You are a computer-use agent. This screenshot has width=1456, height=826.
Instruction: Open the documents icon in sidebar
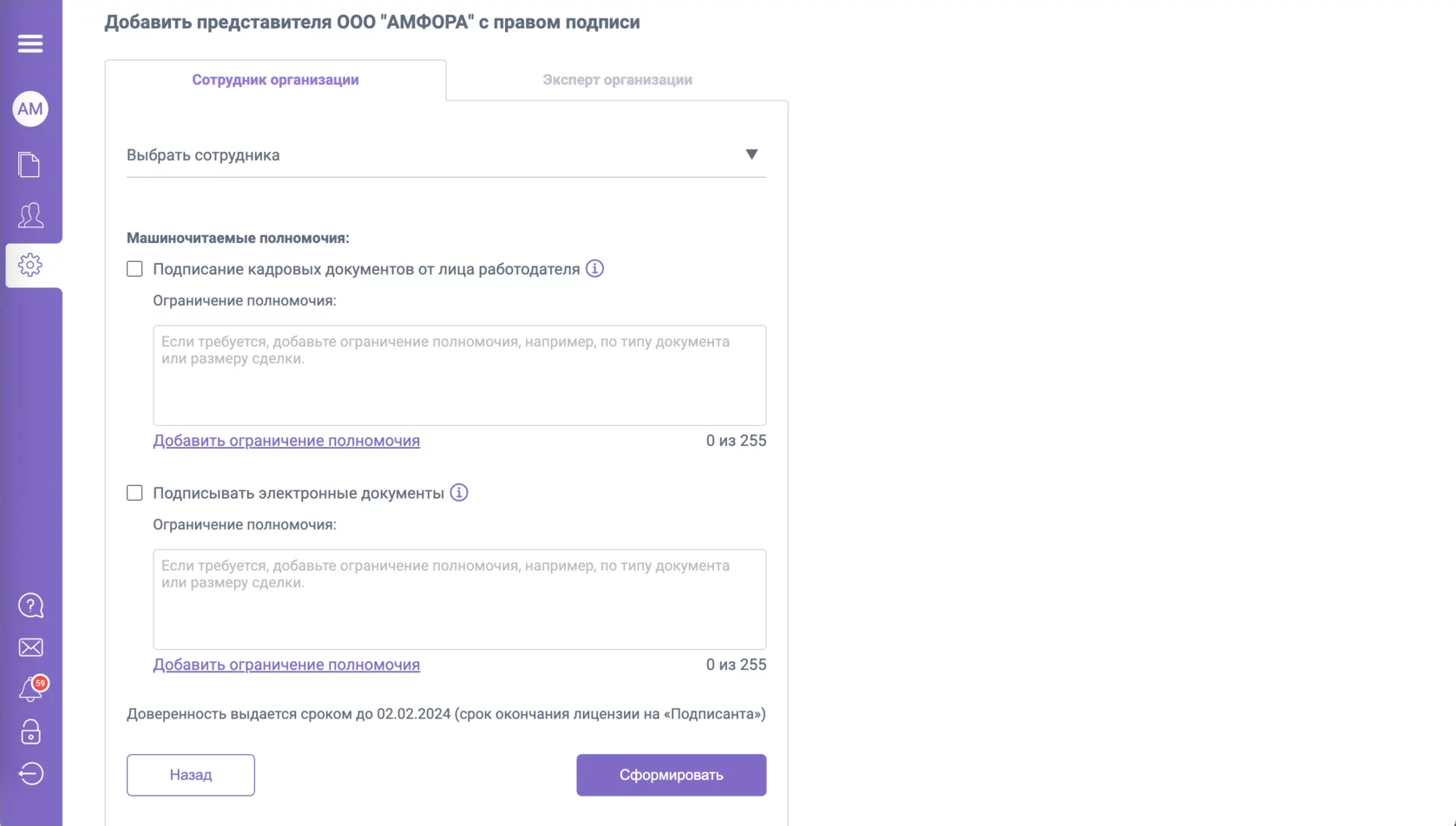click(x=30, y=165)
